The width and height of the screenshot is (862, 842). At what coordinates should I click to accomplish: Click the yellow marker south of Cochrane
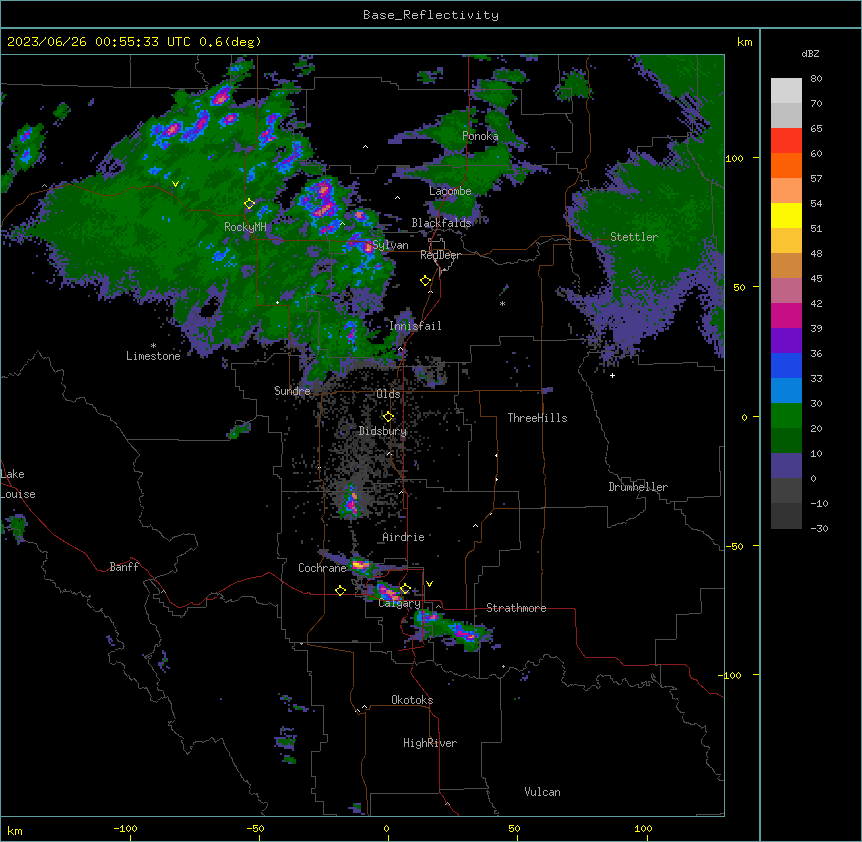pos(340,591)
